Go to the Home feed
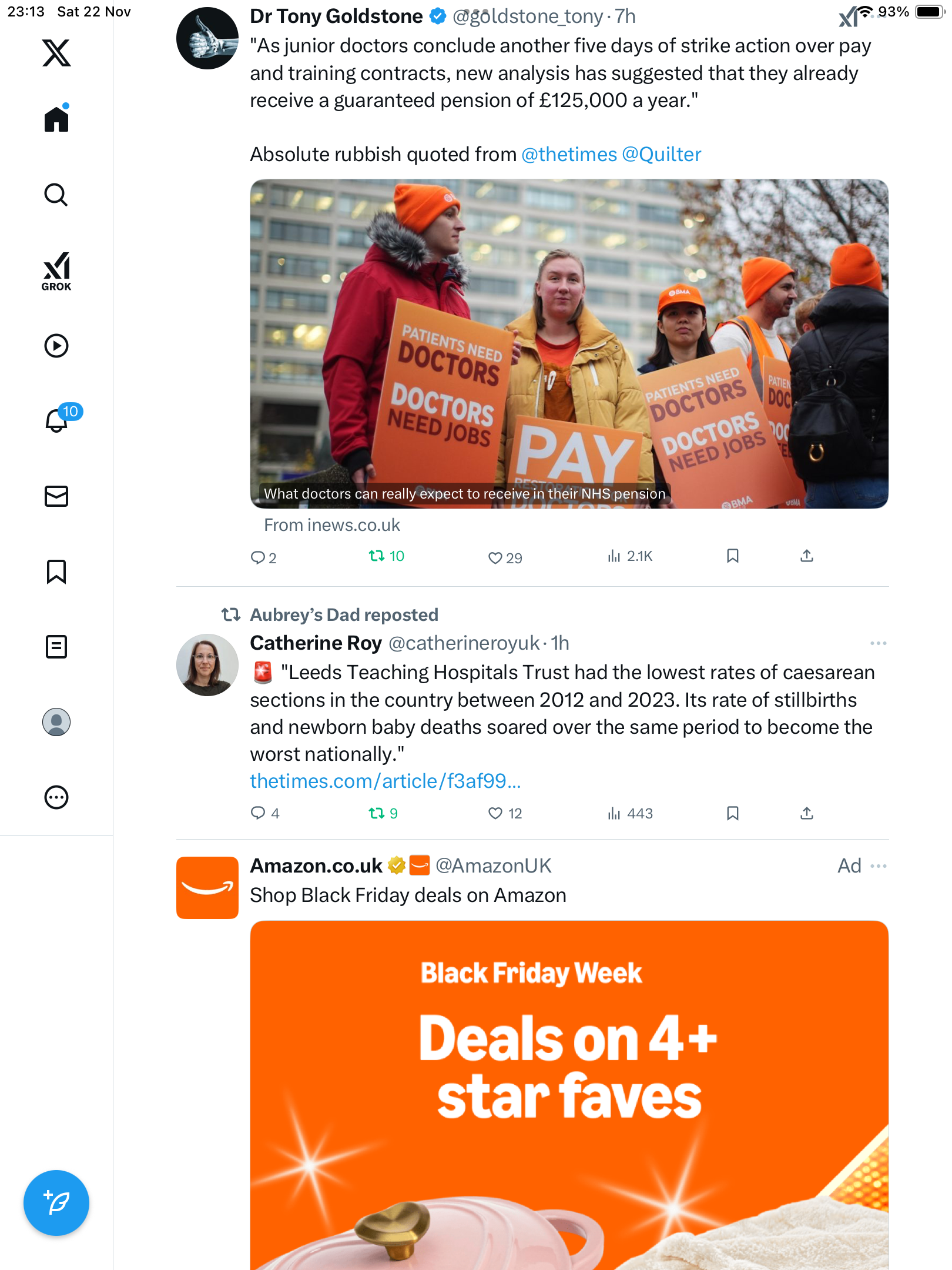This screenshot has width=952, height=1270. point(56,118)
